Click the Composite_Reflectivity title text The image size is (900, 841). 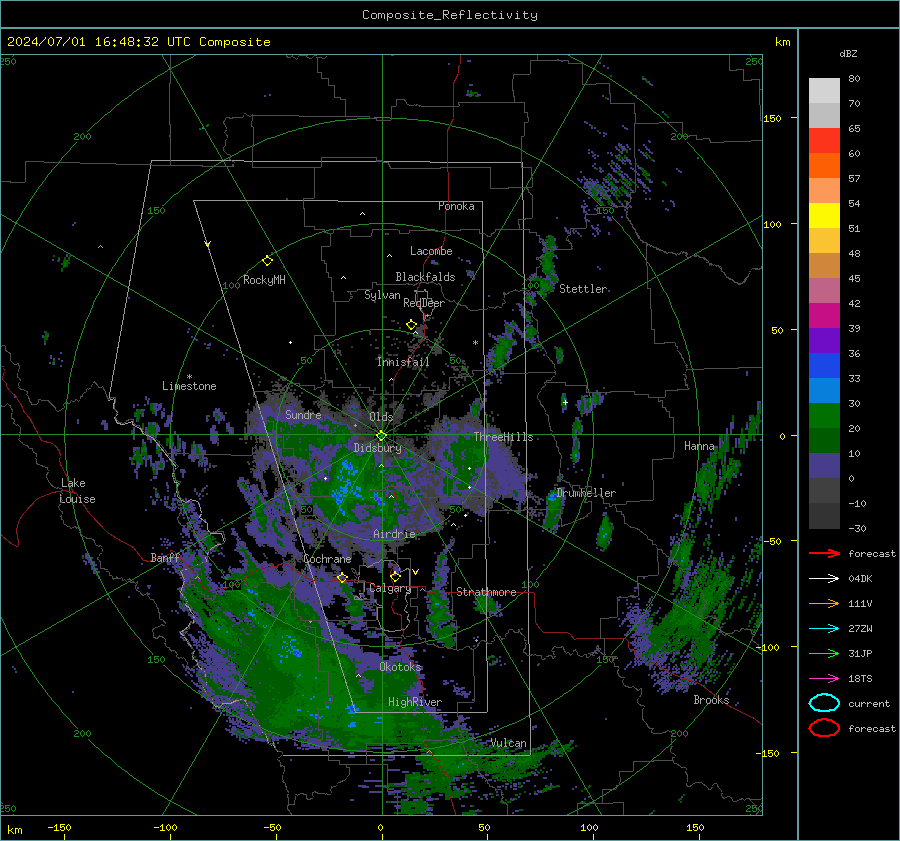click(x=449, y=15)
